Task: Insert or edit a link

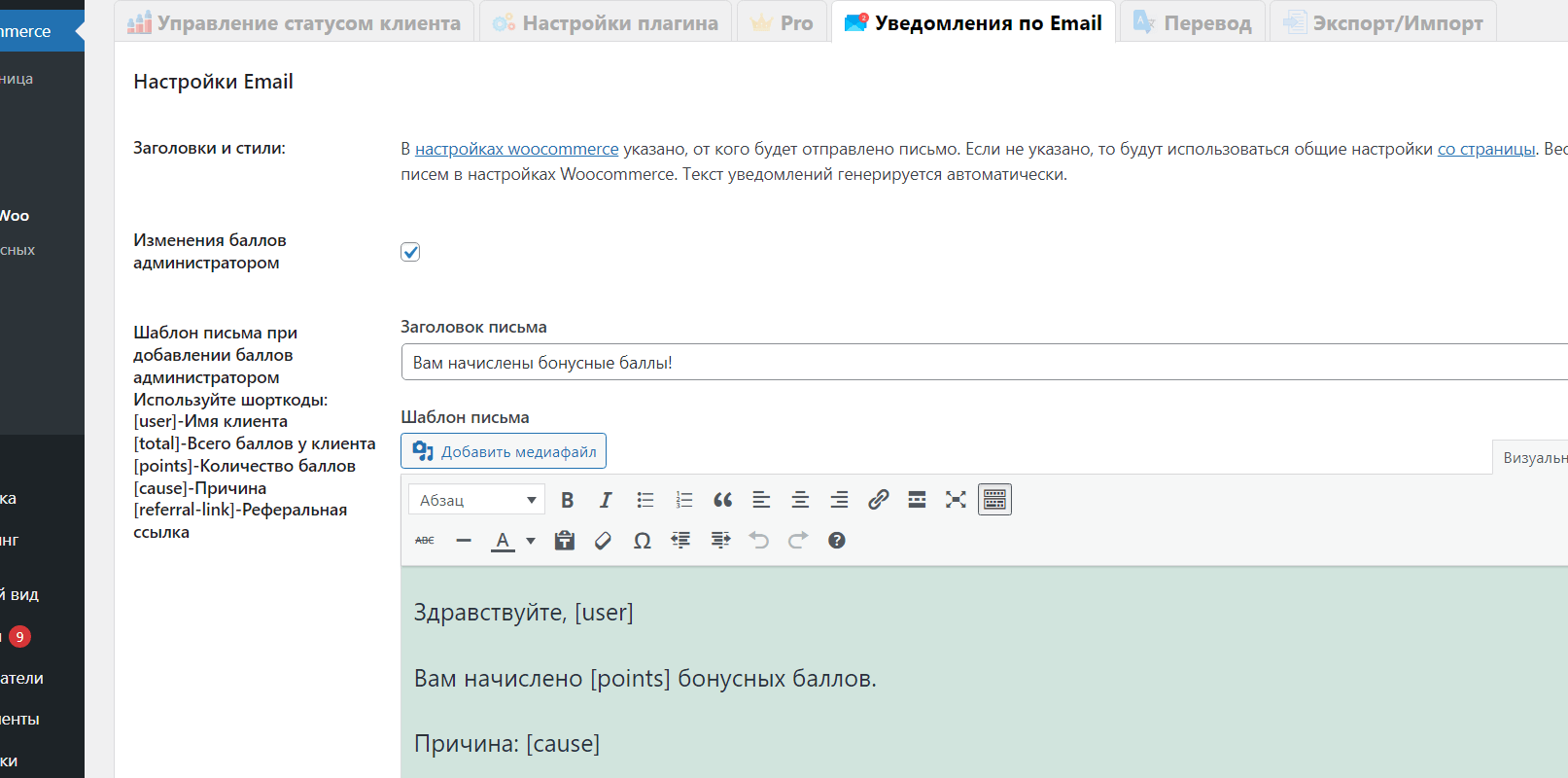Action: (x=878, y=500)
